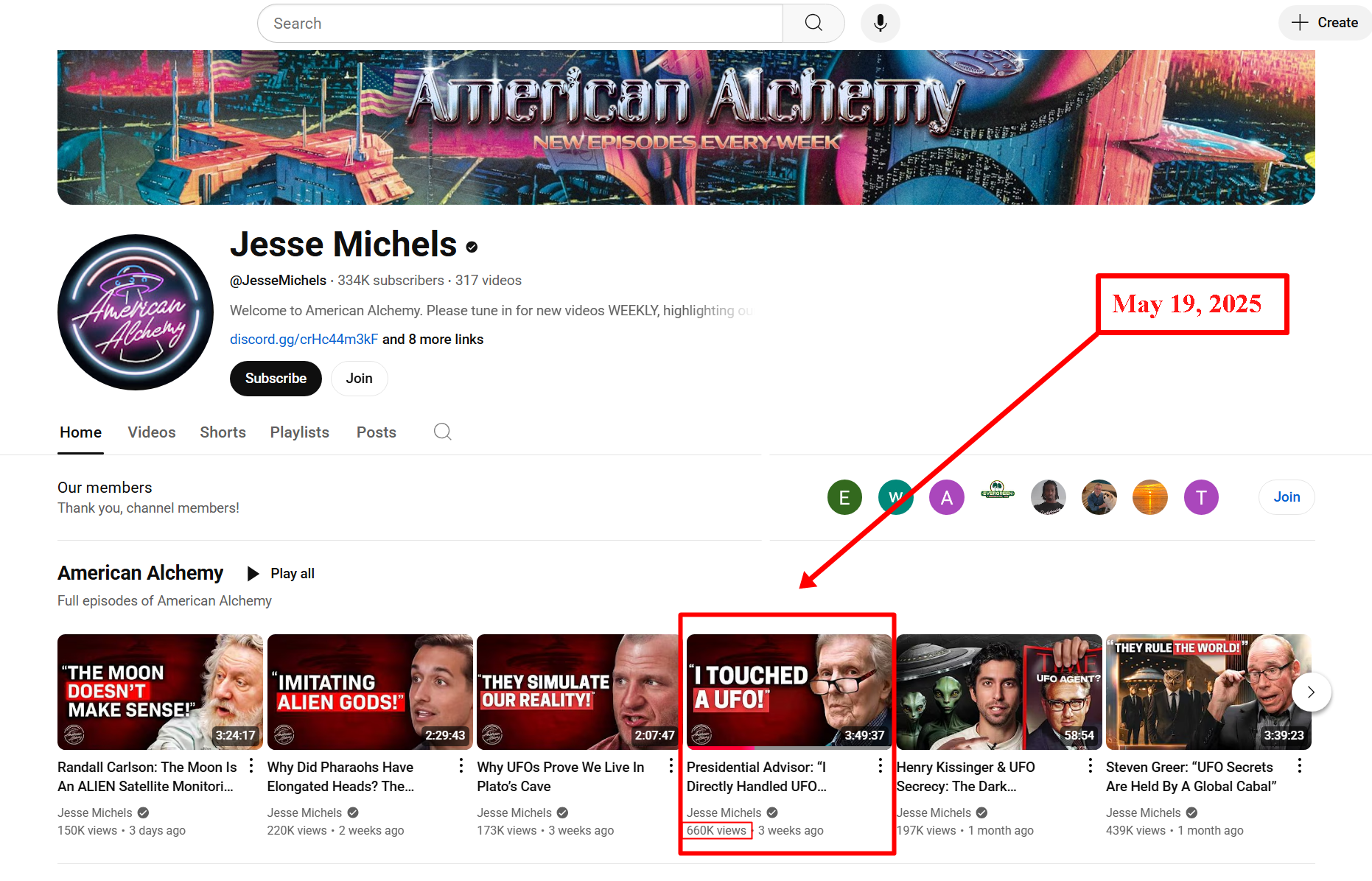Open Steven Greer UFO Secrets title
This screenshot has height=881, width=1372.
[1191, 777]
